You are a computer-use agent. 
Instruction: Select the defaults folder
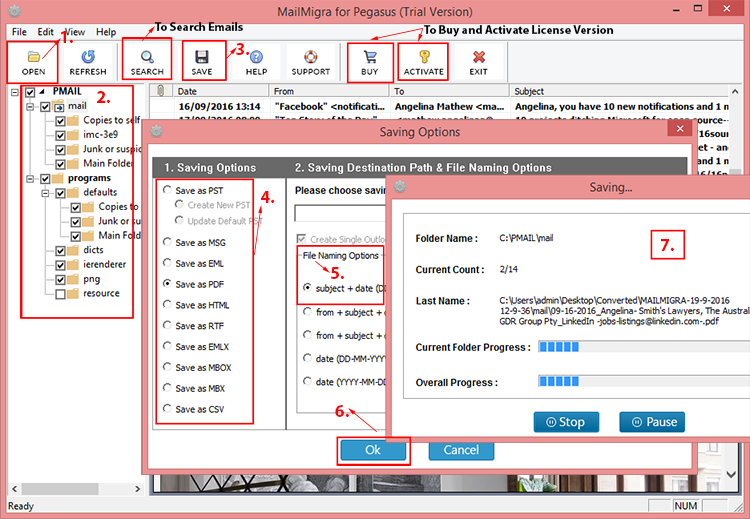point(100,192)
